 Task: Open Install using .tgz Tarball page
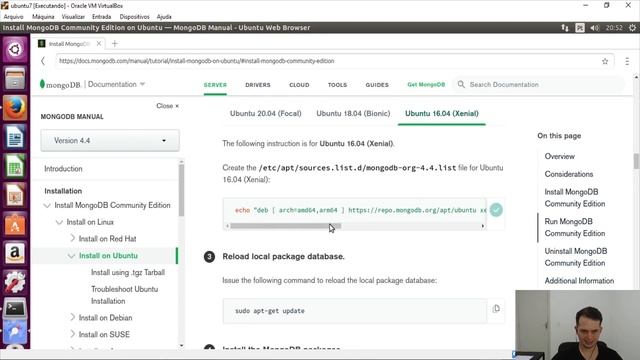tap(128, 272)
